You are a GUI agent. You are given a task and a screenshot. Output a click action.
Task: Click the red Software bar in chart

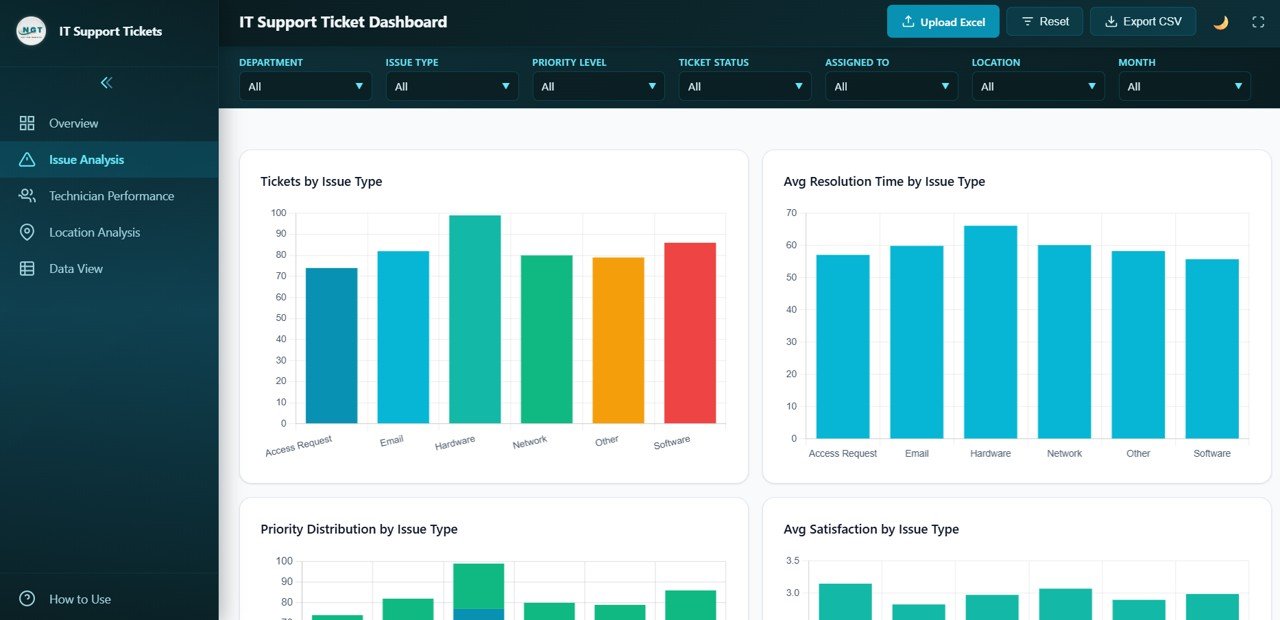tap(690, 333)
